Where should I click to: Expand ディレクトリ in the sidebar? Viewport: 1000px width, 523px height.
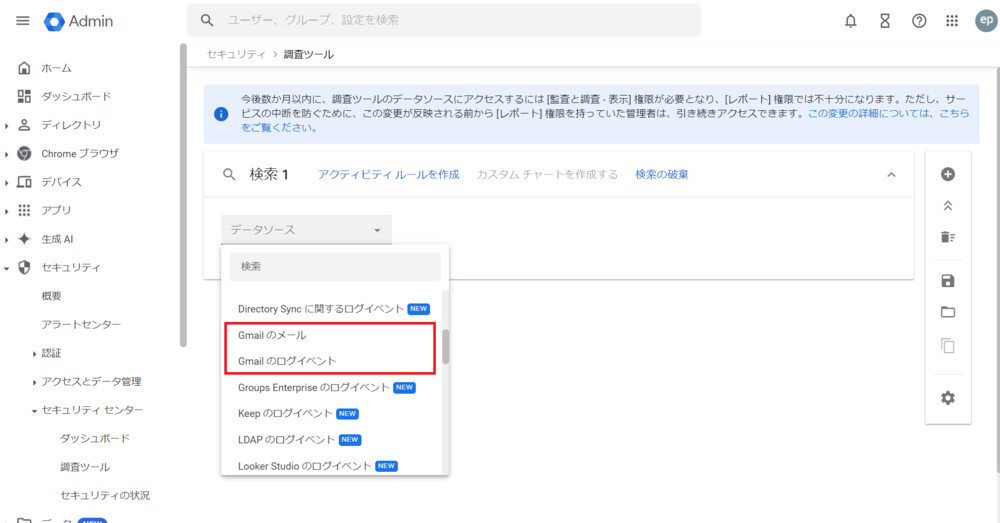click(6, 126)
